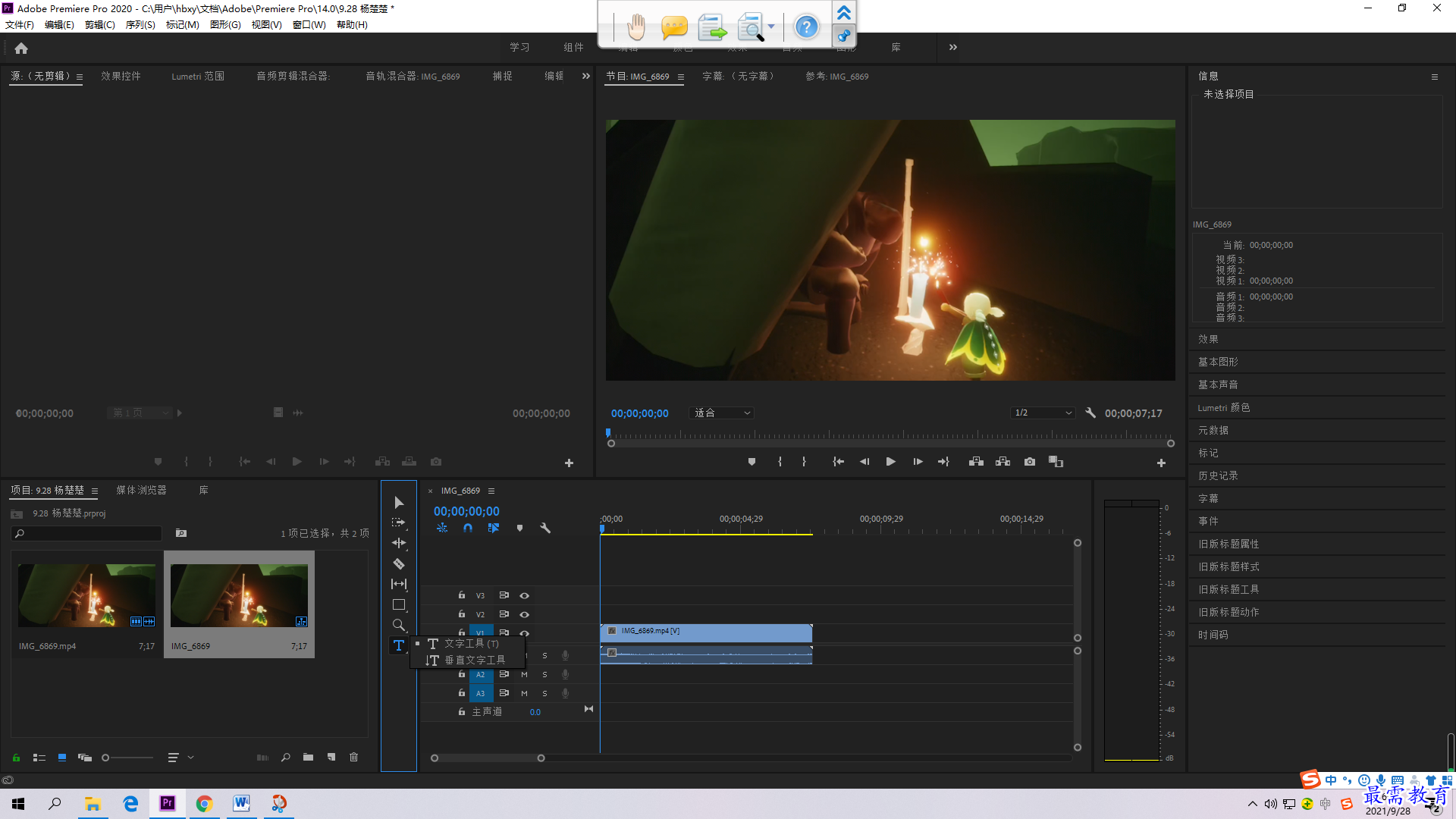This screenshot has width=1456, height=819.
Task: Select the Selection arrow tool
Action: 399,503
